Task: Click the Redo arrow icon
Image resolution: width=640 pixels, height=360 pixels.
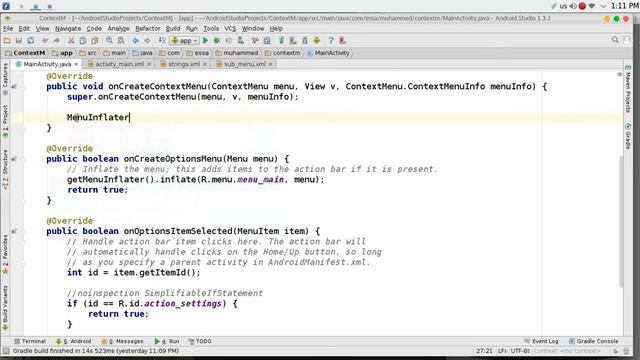Action: click(x=56, y=40)
